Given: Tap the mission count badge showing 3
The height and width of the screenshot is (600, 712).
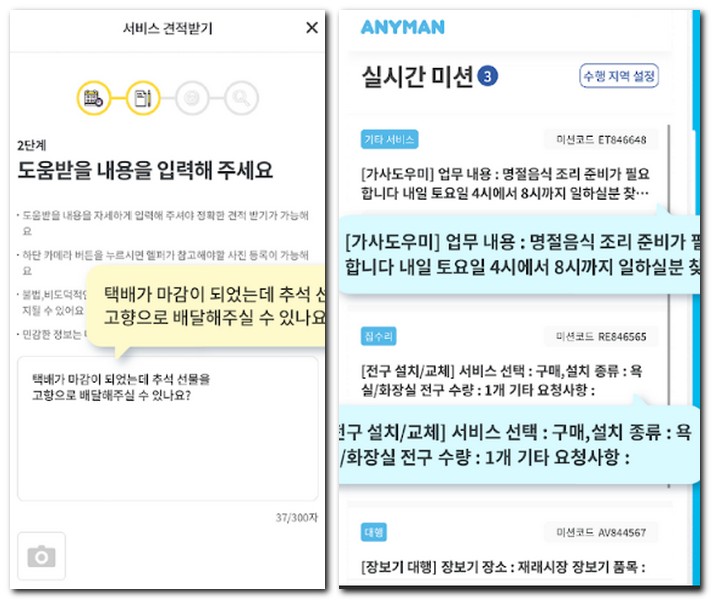Looking at the screenshot, I should (x=488, y=76).
